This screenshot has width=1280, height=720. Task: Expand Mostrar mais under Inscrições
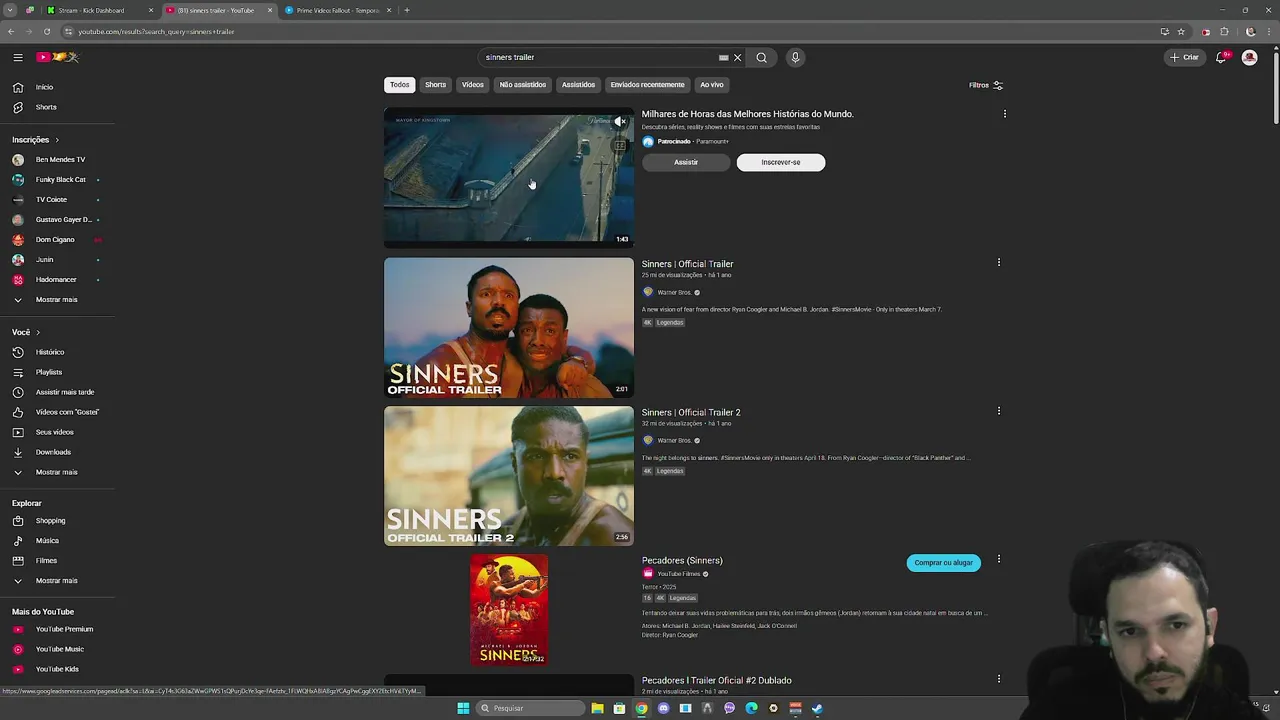point(58,299)
